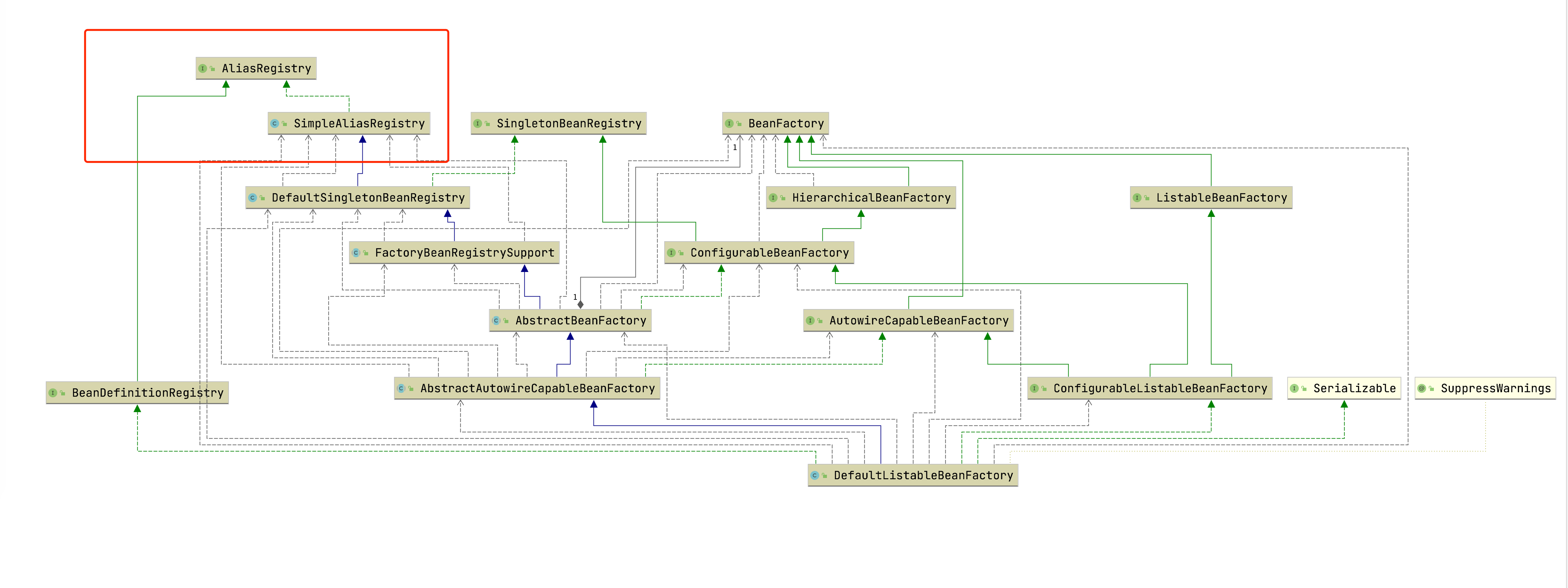The image size is (1568, 588).
Task: Click the composition diamond above AbstractBeanFactory
Action: (x=581, y=305)
